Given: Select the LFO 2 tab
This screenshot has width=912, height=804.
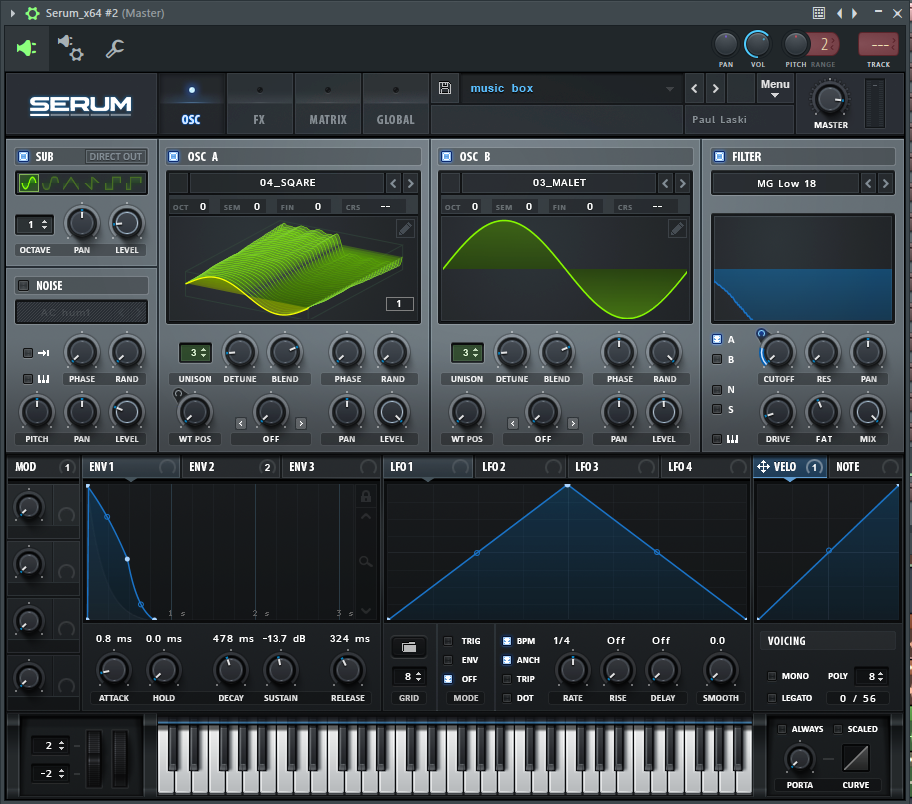Looking at the screenshot, I should 521,467.
